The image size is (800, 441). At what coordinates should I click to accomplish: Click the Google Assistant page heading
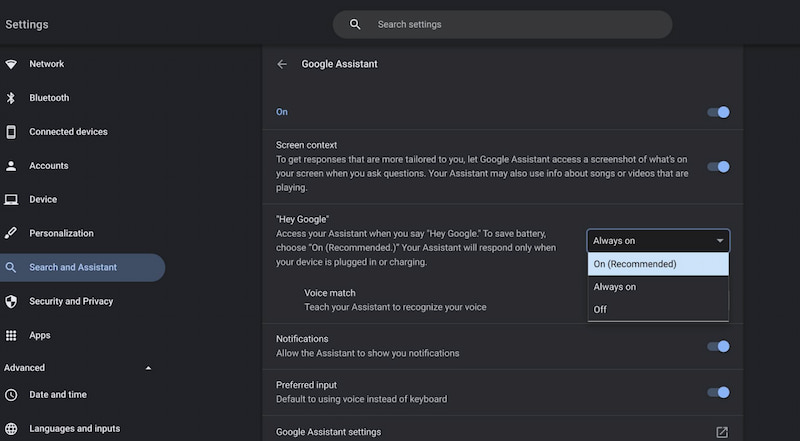point(339,64)
